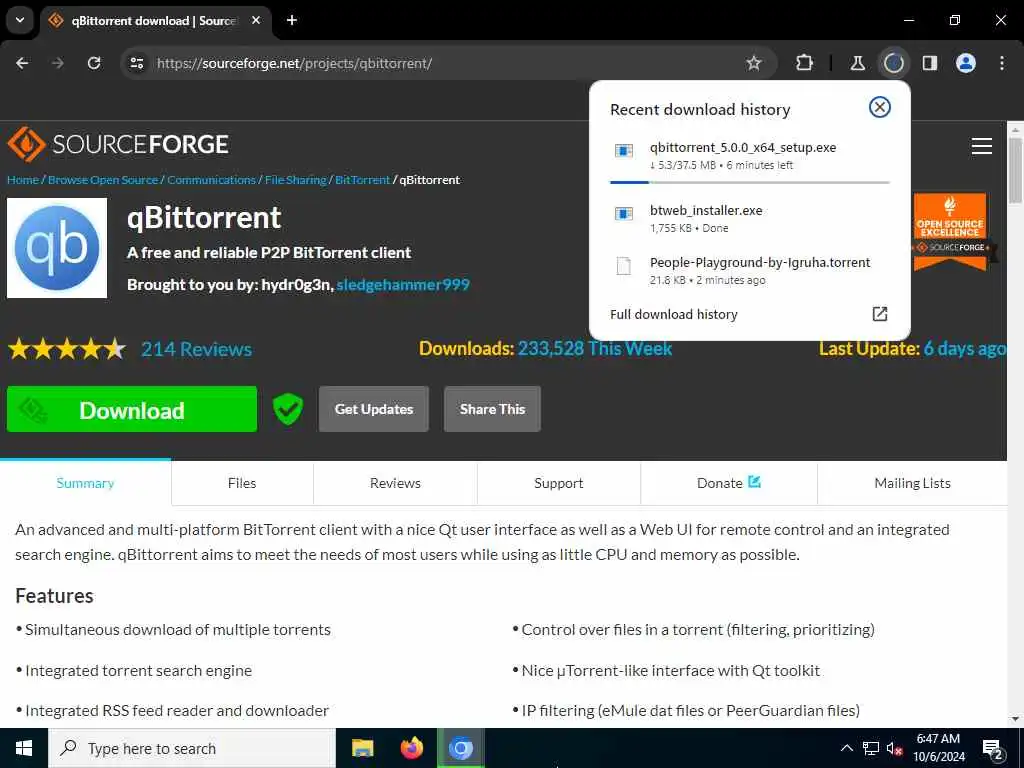The image size is (1024, 768).
Task: Click the torrent file document icon
Action: pyautogui.click(x=624, y=266)
